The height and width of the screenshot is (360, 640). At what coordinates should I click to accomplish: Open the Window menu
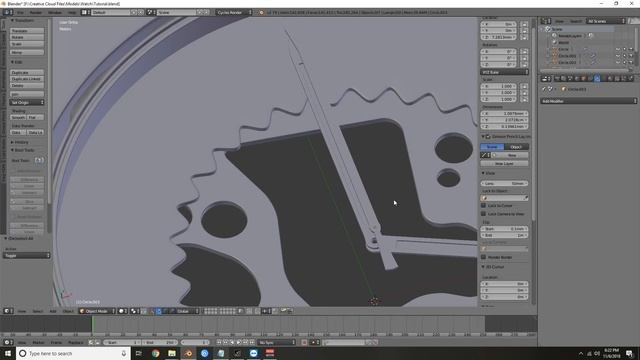(55, 13)
